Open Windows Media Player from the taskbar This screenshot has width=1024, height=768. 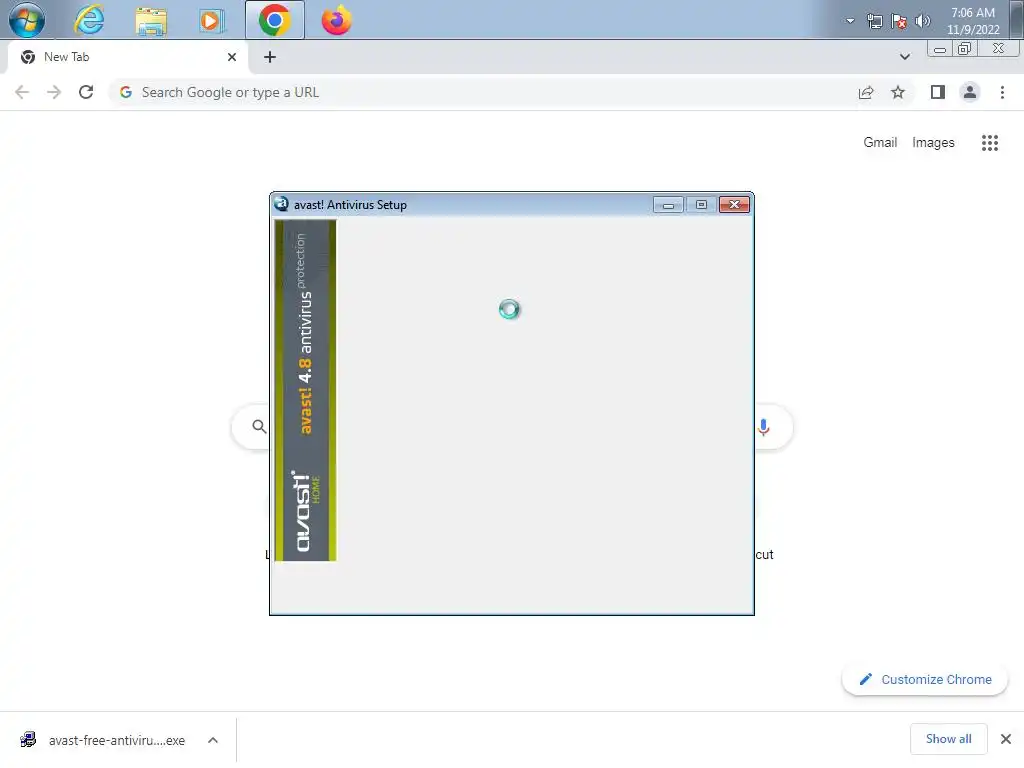click(x=211, y=21)
